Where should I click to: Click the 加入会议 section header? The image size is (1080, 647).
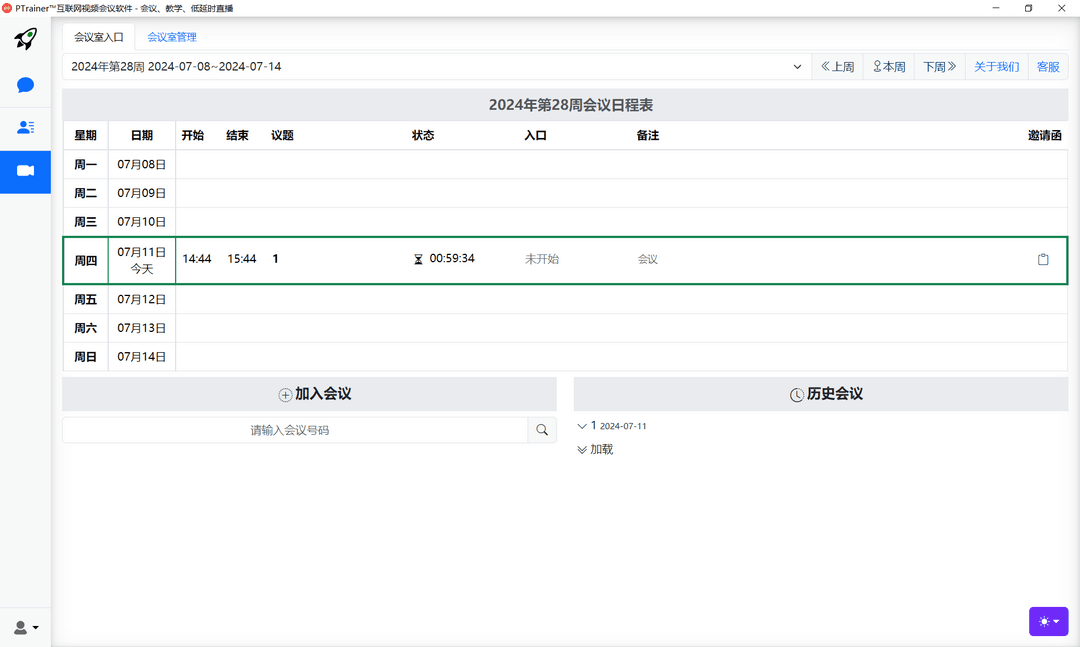click(309, 394)
